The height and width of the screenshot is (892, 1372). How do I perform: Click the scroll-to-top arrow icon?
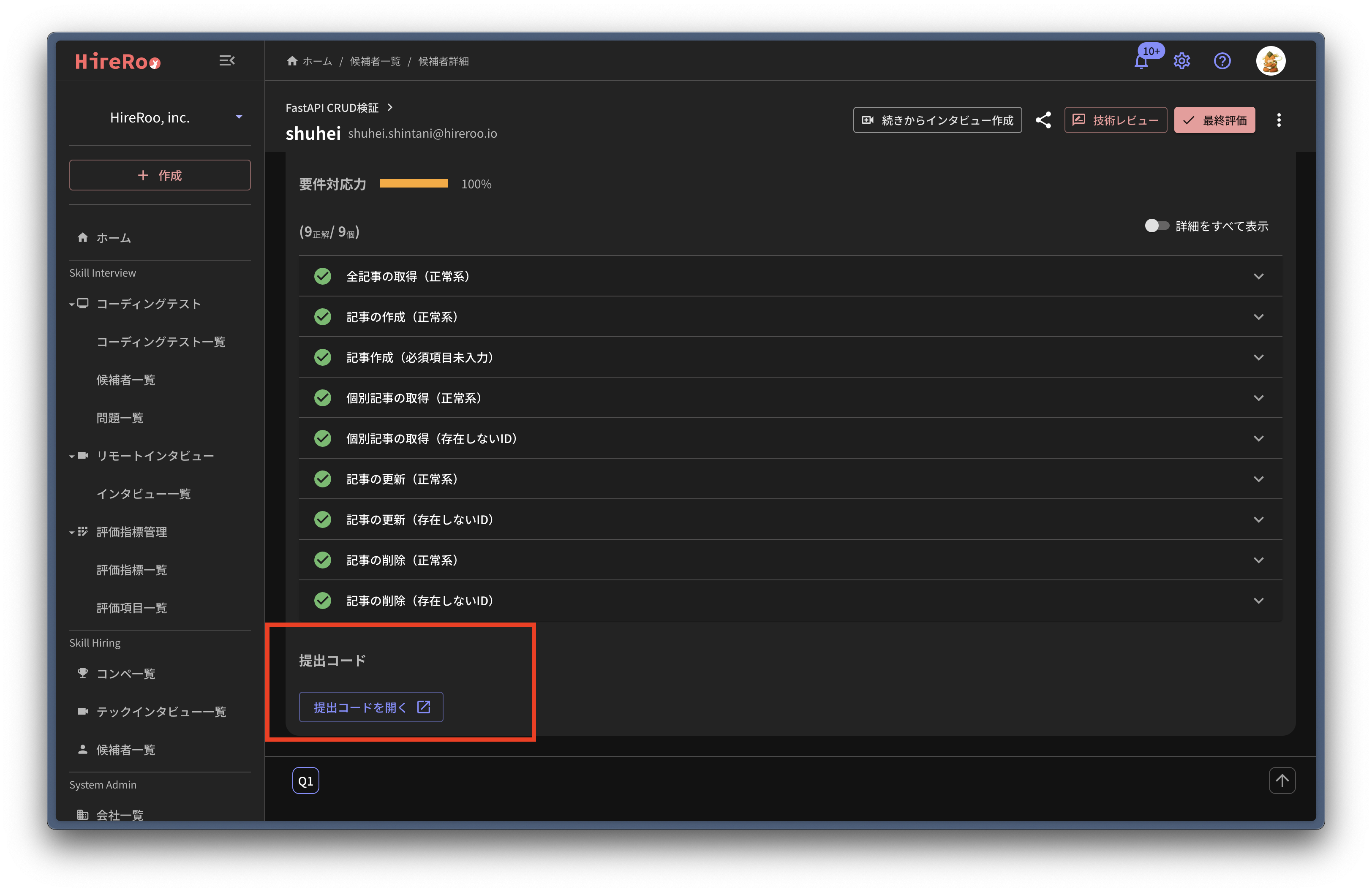coord(1282,780)
